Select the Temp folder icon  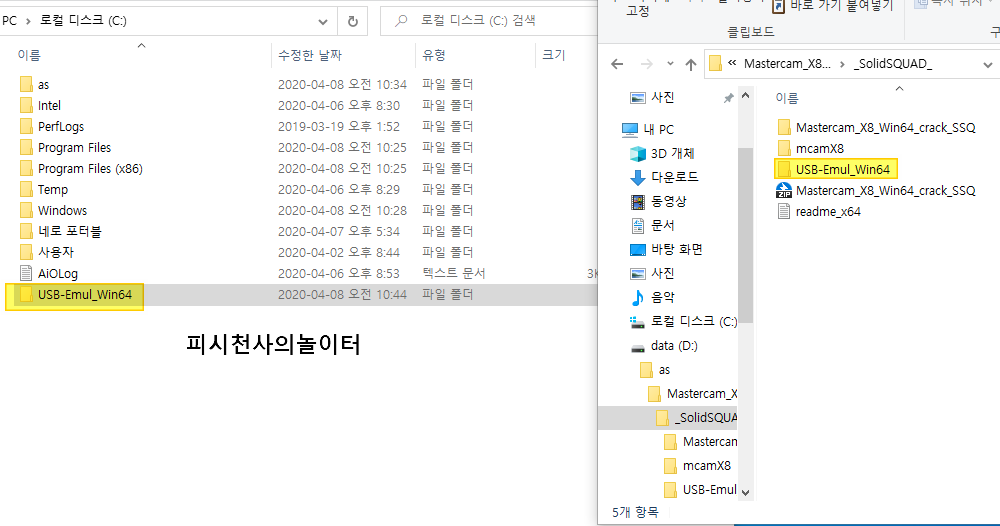pos(26,189)
